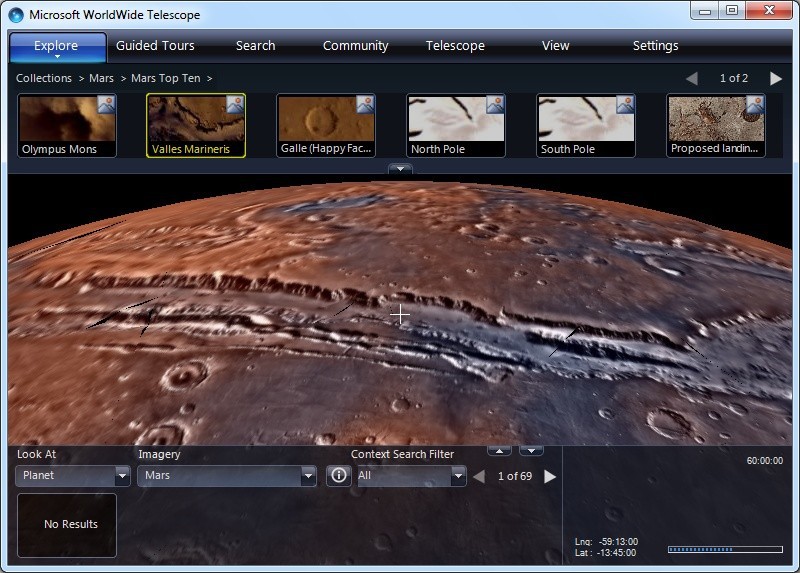The height and width of the screenshot is (573, 800).
Task: Go to previous thumbnail page arrow
Action: 692,79
